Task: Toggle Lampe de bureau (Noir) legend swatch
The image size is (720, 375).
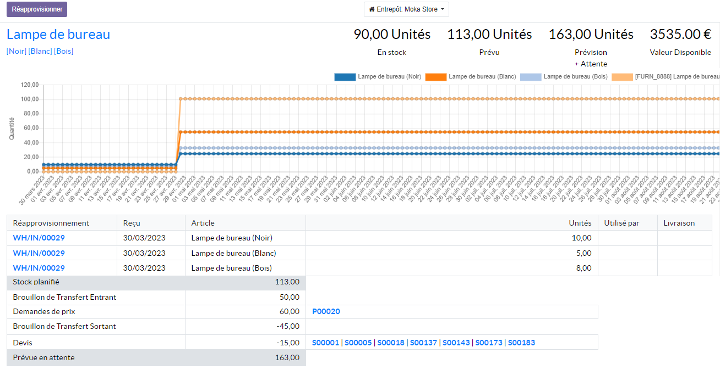Action: 345,77
